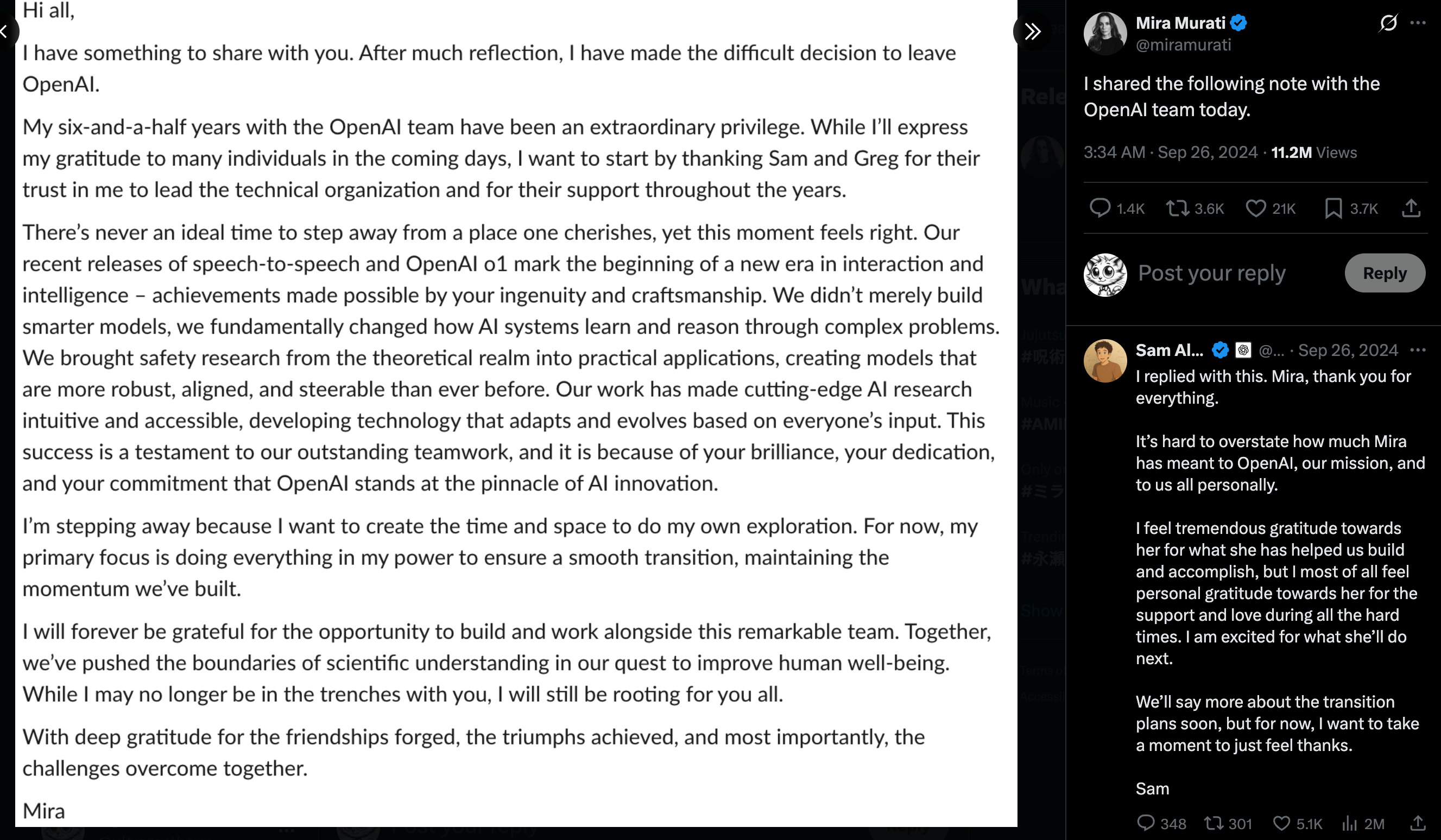1441x840 pixels.
Task: Open the more menu on Sam Altman's reply
Action: click(1418, 349)
